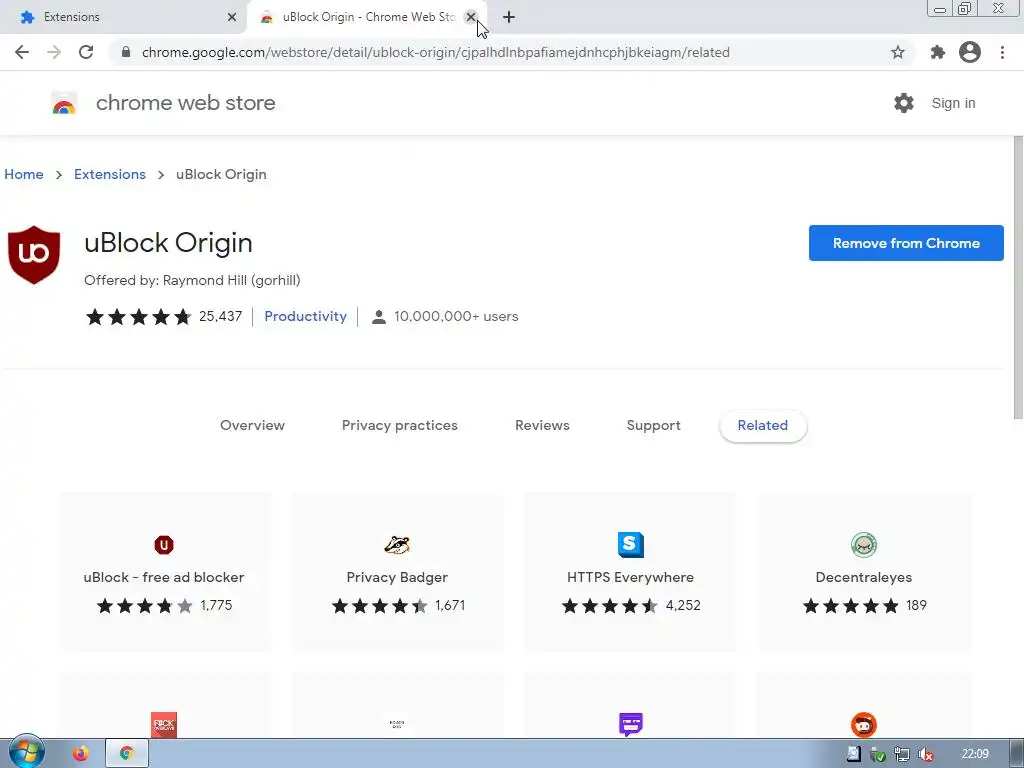Open the Chrome profile avatar menu
Screen dimensions: 1024x768
[970, 52]
